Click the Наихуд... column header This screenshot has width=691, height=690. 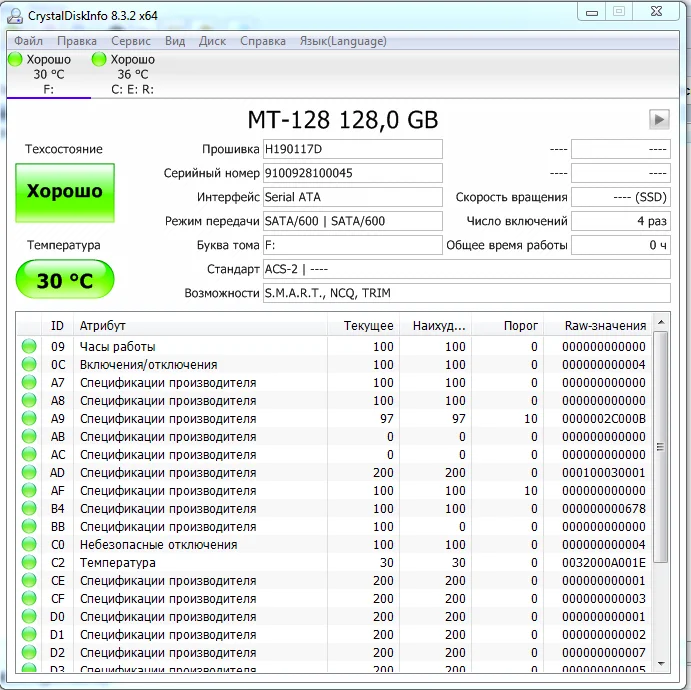(435, 326)
